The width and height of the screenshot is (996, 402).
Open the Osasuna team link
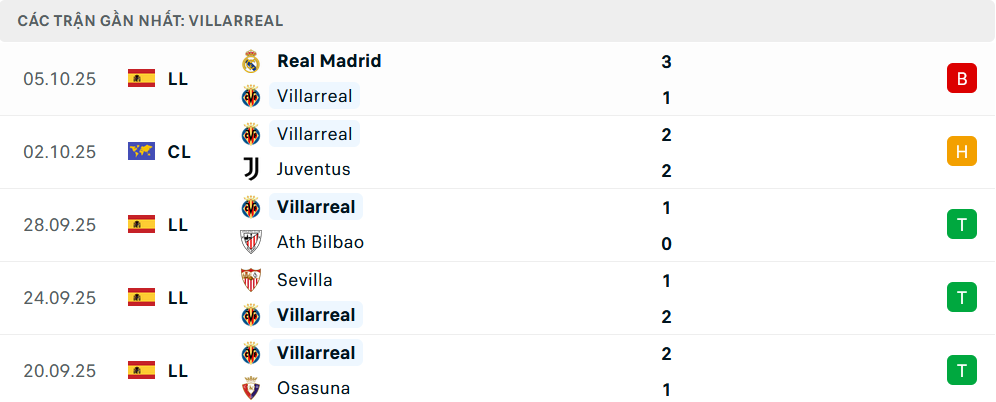click(313, 388)
